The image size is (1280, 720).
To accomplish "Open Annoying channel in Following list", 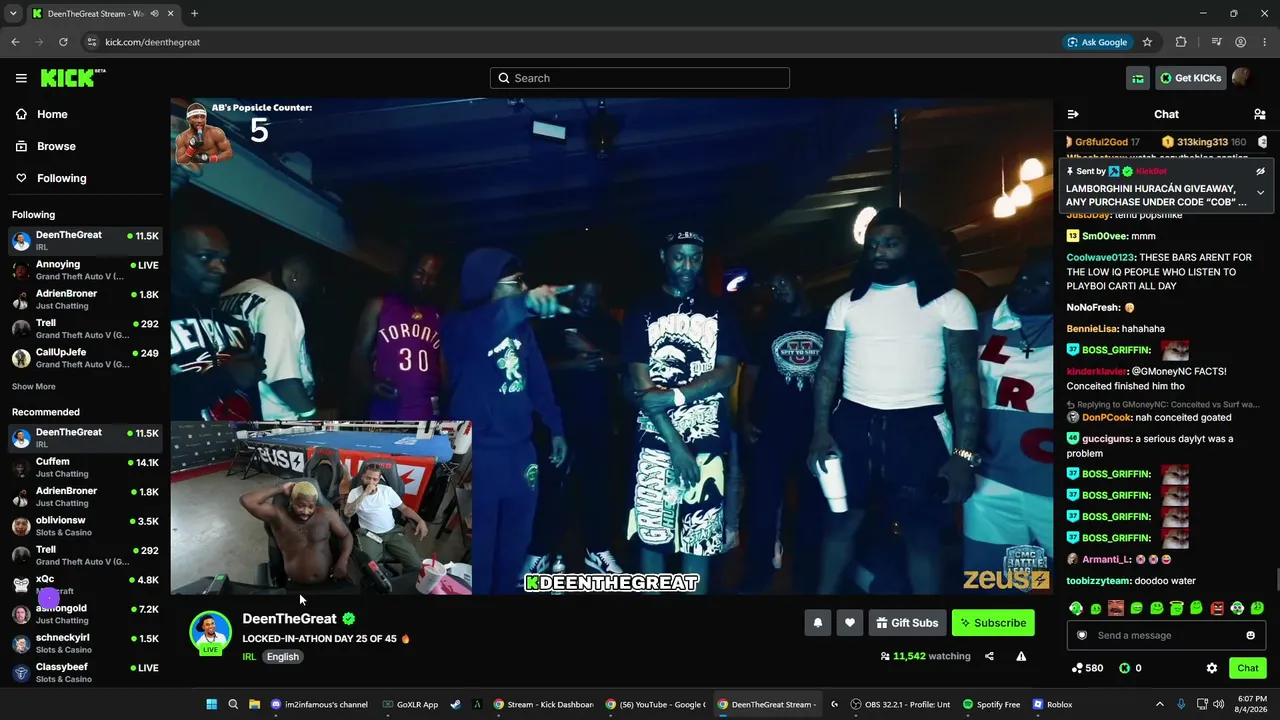I will click(85, 270).
